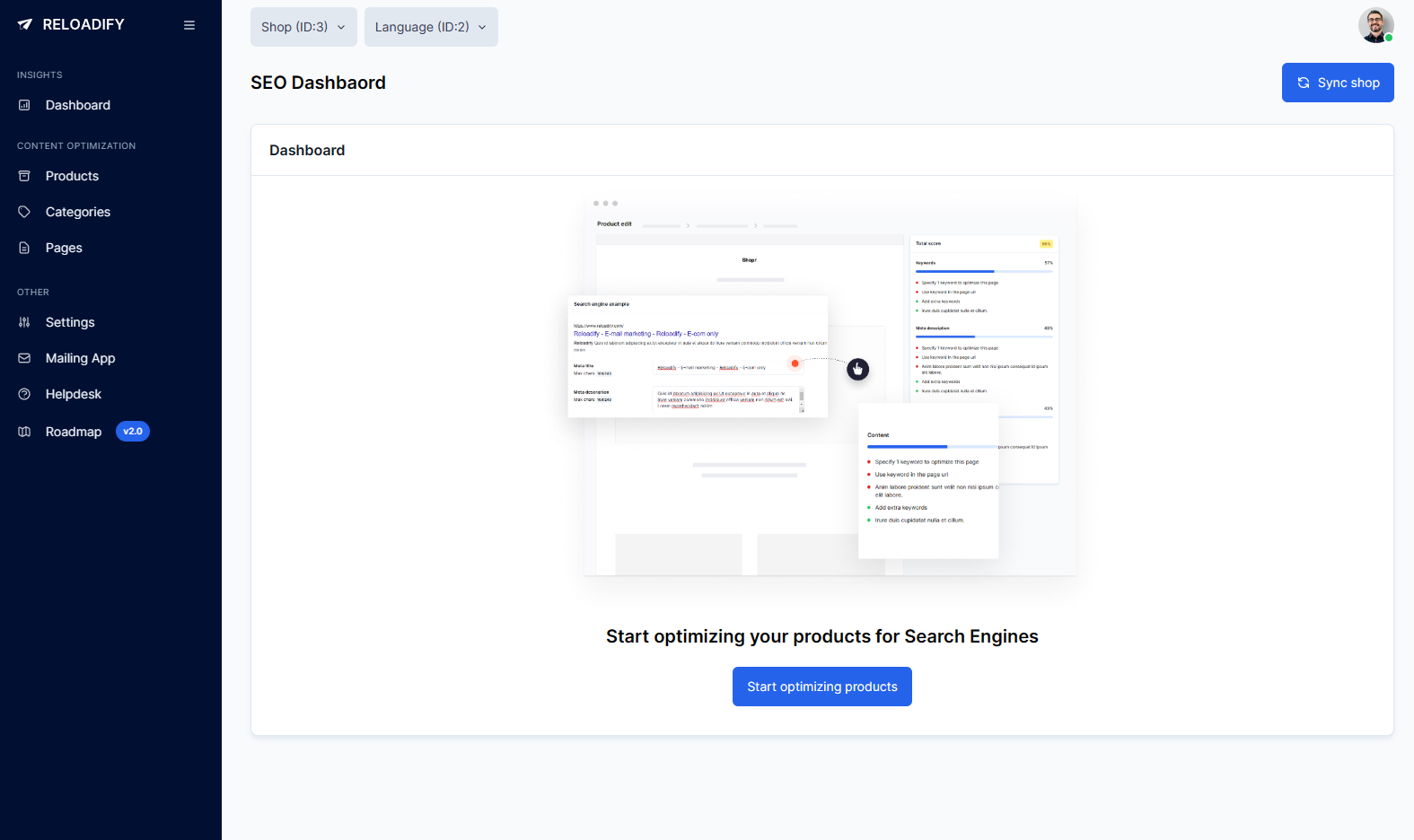1414x840 pixels.
Task: Click the SEO Dashbaord page title
Action: tap(318, 83)
